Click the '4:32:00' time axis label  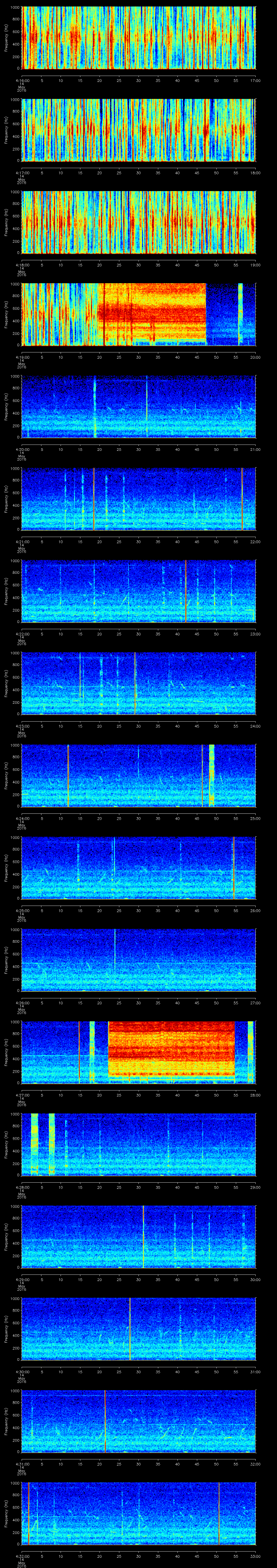tap(22, 1556)
